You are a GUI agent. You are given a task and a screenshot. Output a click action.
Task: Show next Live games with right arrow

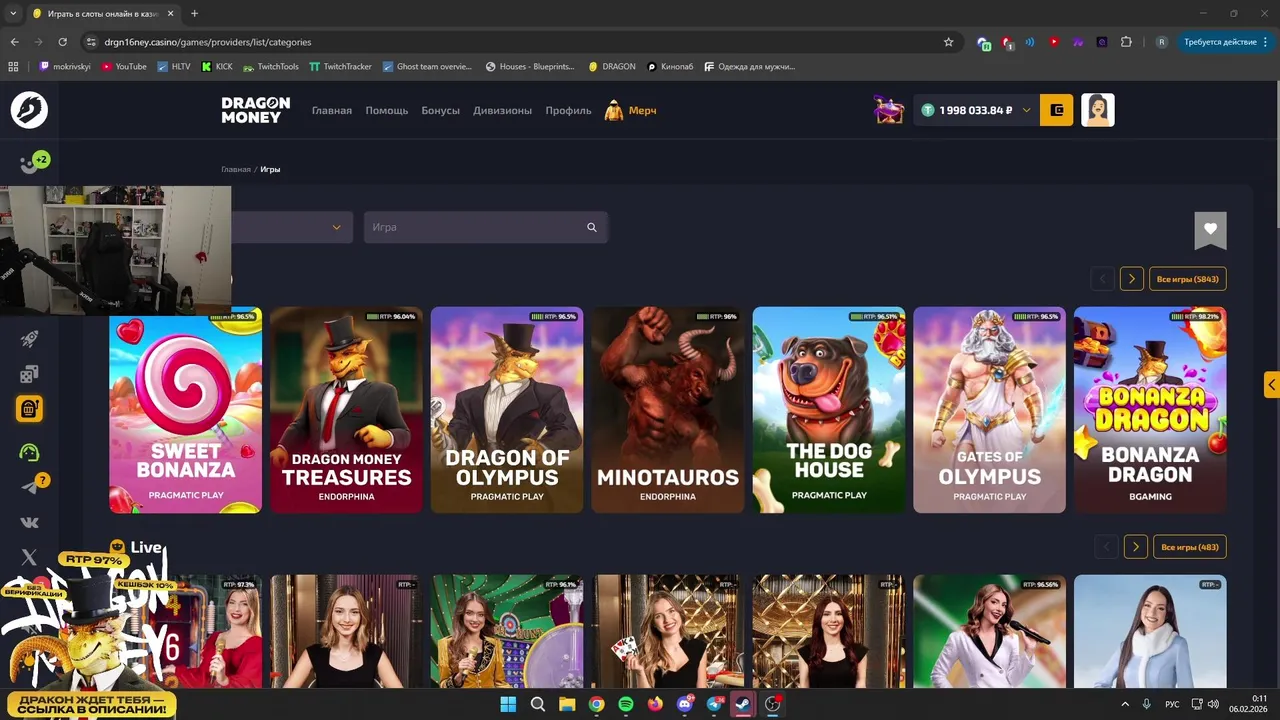[1135, 547]
